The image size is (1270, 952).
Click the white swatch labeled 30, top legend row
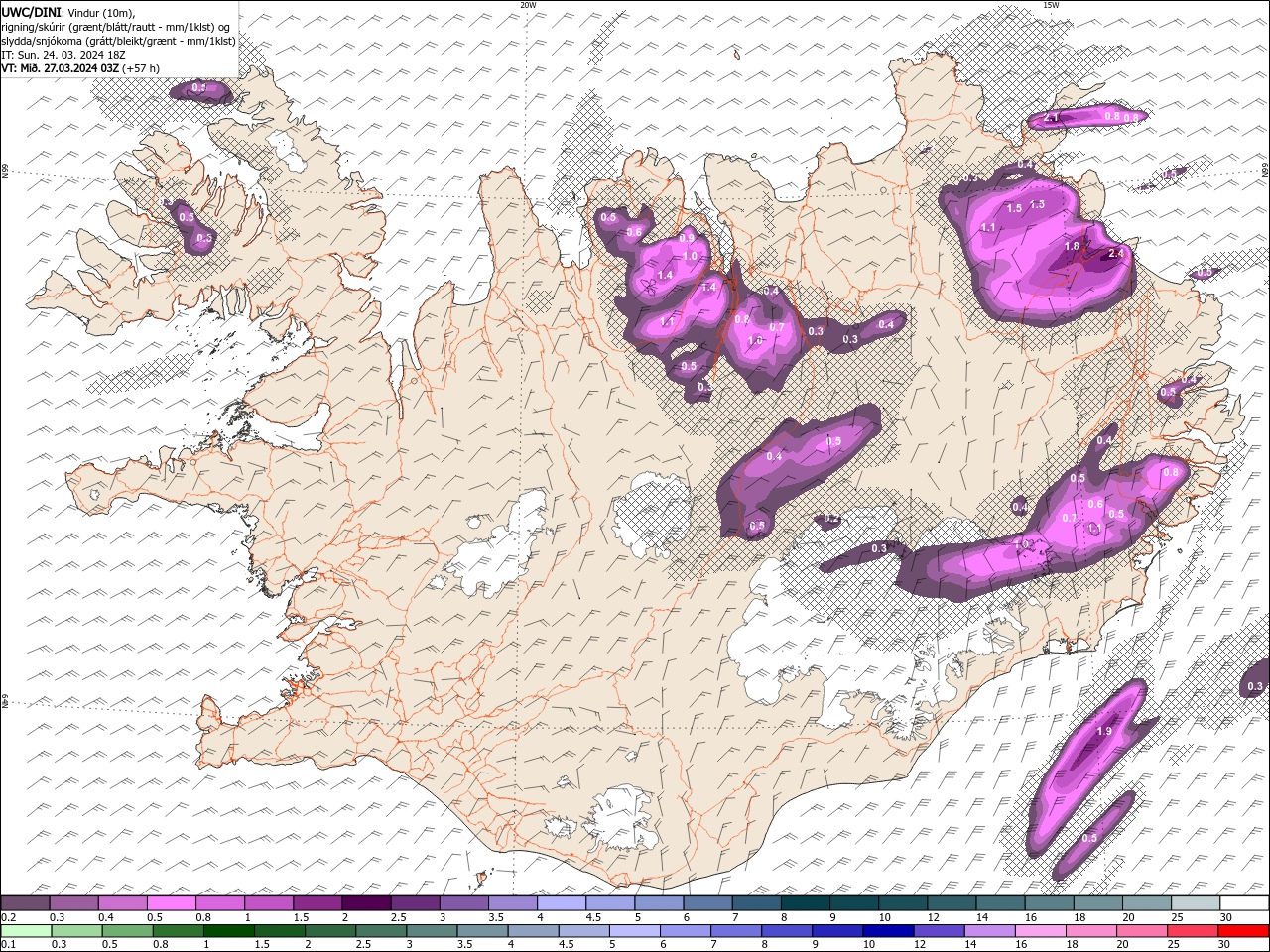(1243, 903)
